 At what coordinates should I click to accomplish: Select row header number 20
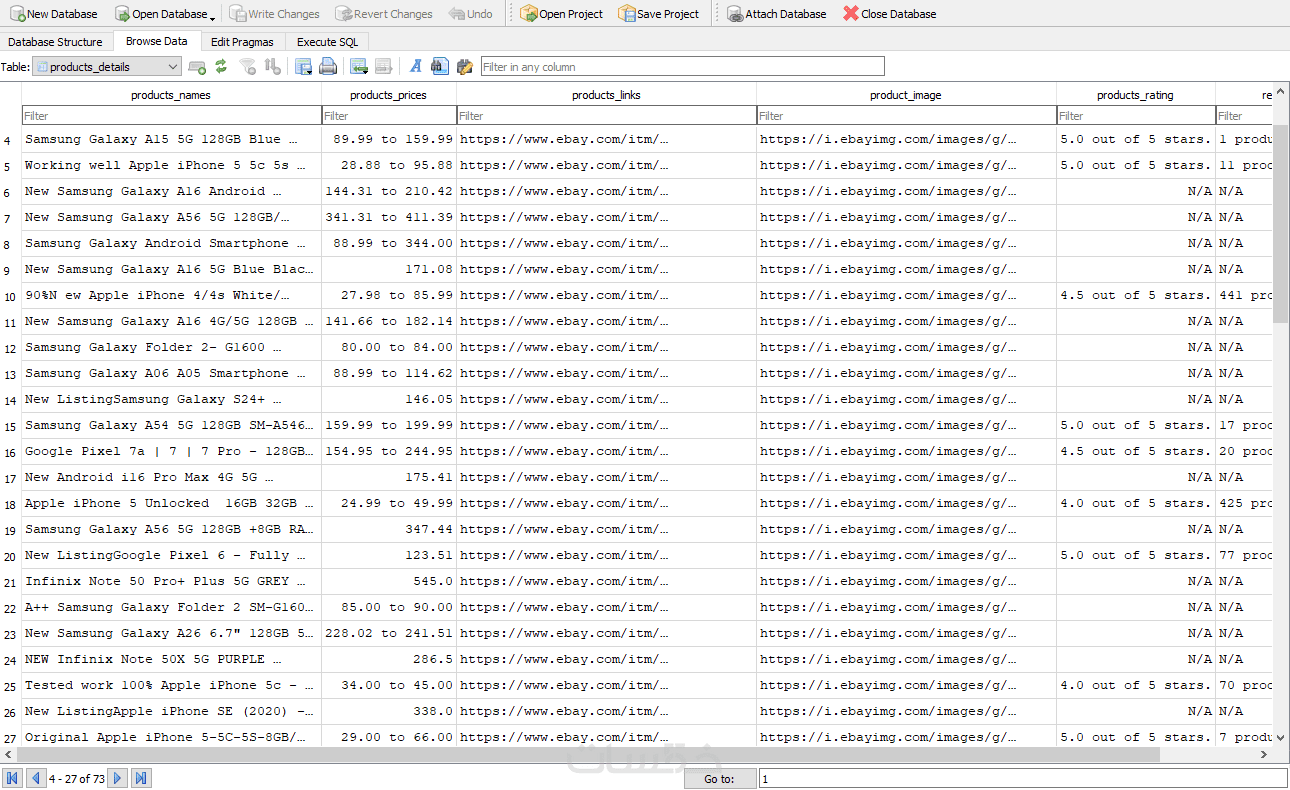click(x=10, y=556)
